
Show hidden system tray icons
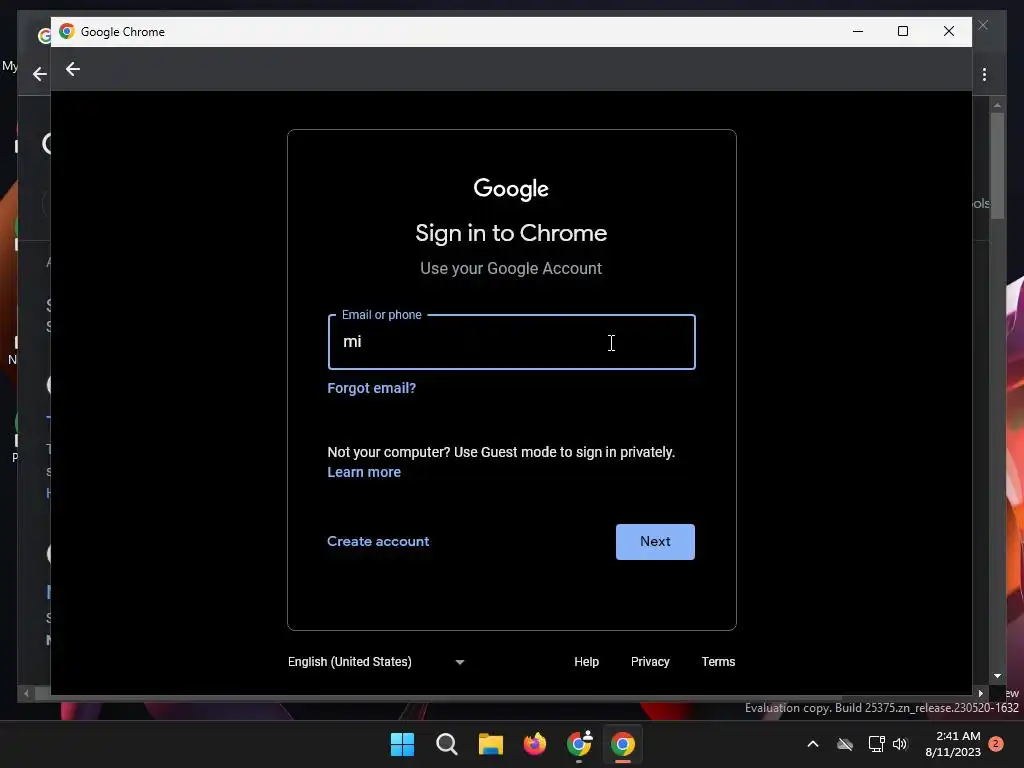click(x=813, y=744)
